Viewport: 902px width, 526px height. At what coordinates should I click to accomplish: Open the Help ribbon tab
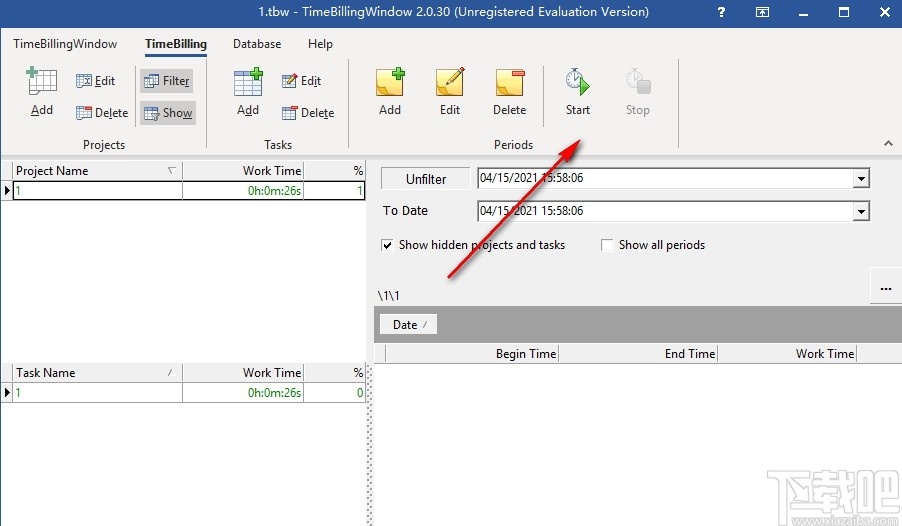320,44
